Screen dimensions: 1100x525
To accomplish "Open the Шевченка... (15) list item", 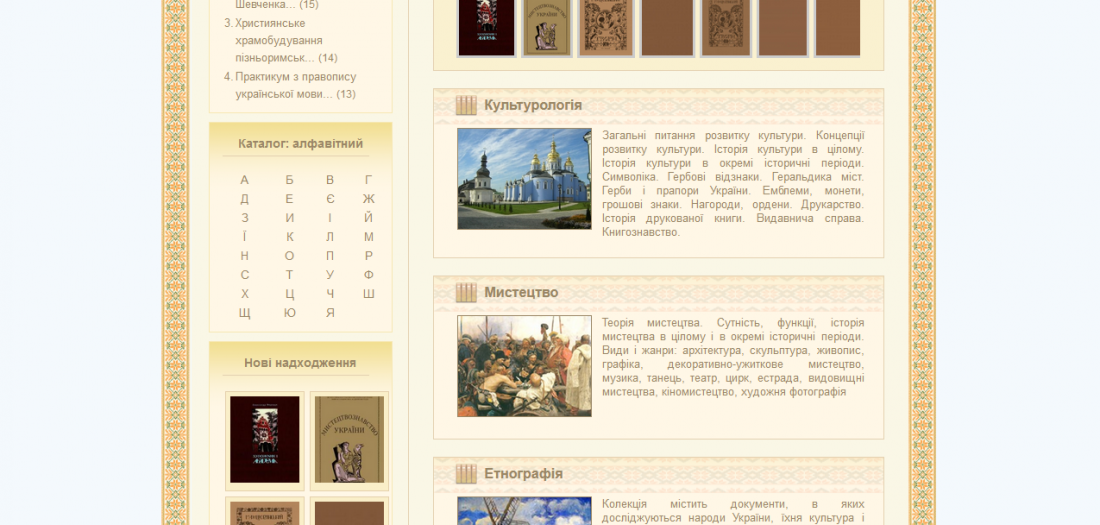I will click(x=276, y=5).
